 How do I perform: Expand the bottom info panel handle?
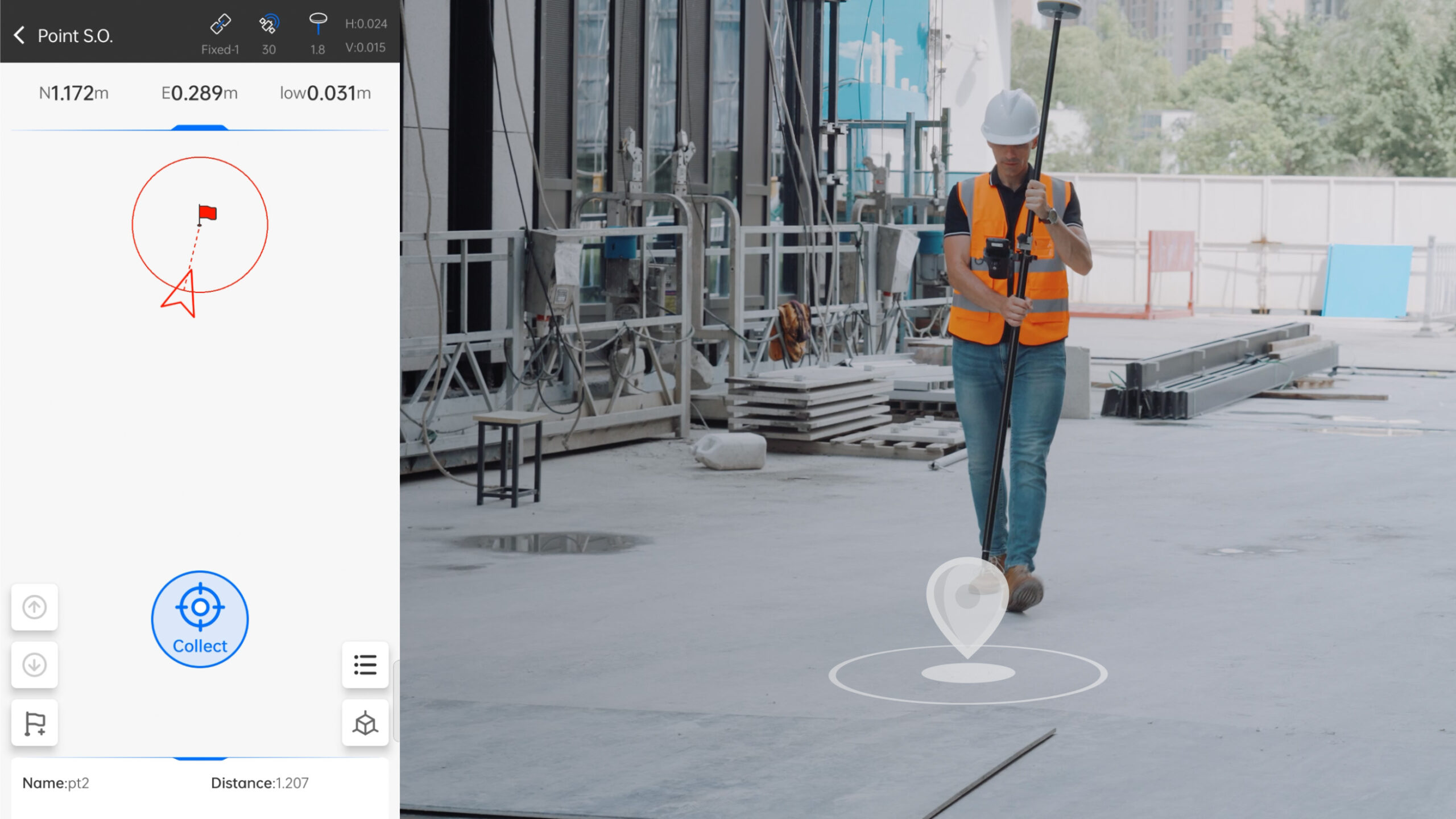[200, 758]
